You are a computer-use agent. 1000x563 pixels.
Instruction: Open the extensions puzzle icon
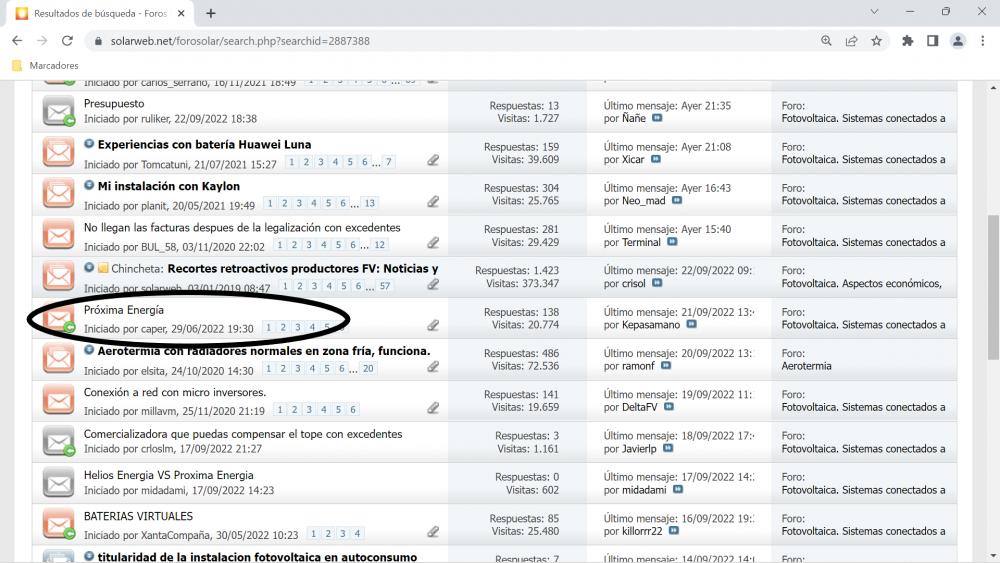point(907,41)
